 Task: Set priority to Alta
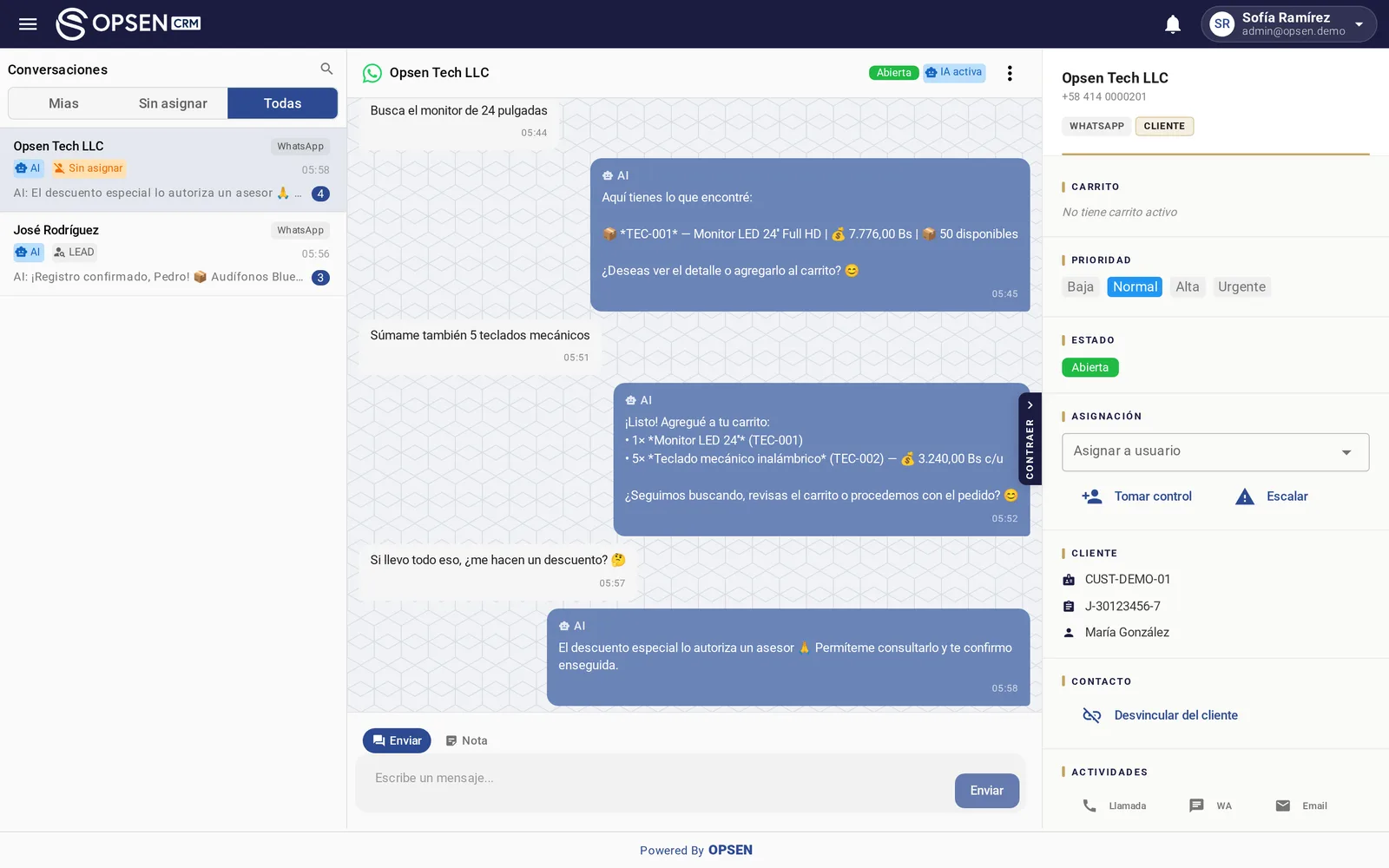tap(1187, 287)
